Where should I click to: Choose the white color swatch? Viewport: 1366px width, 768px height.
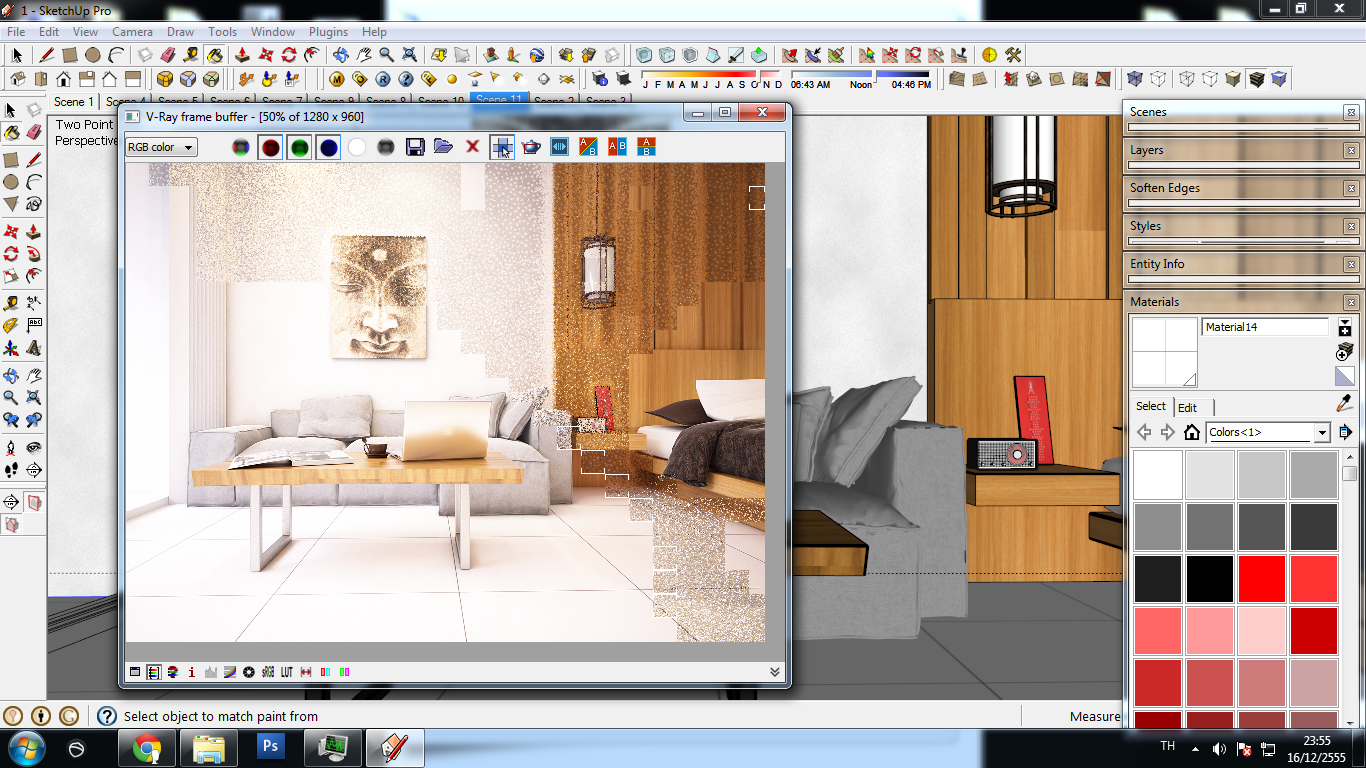1158,475
